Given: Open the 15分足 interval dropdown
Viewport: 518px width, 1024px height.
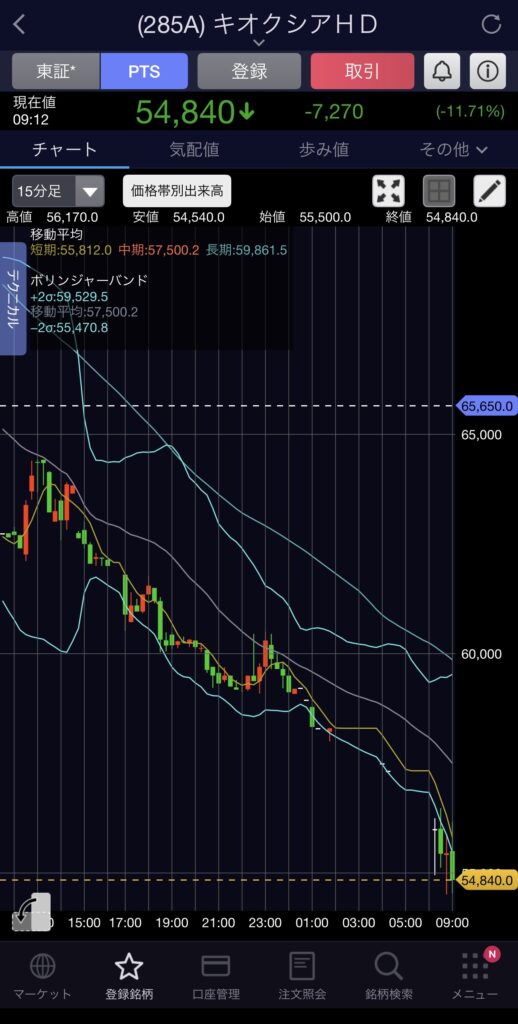Looking at the screenshot, I should (x=58, y=191).
